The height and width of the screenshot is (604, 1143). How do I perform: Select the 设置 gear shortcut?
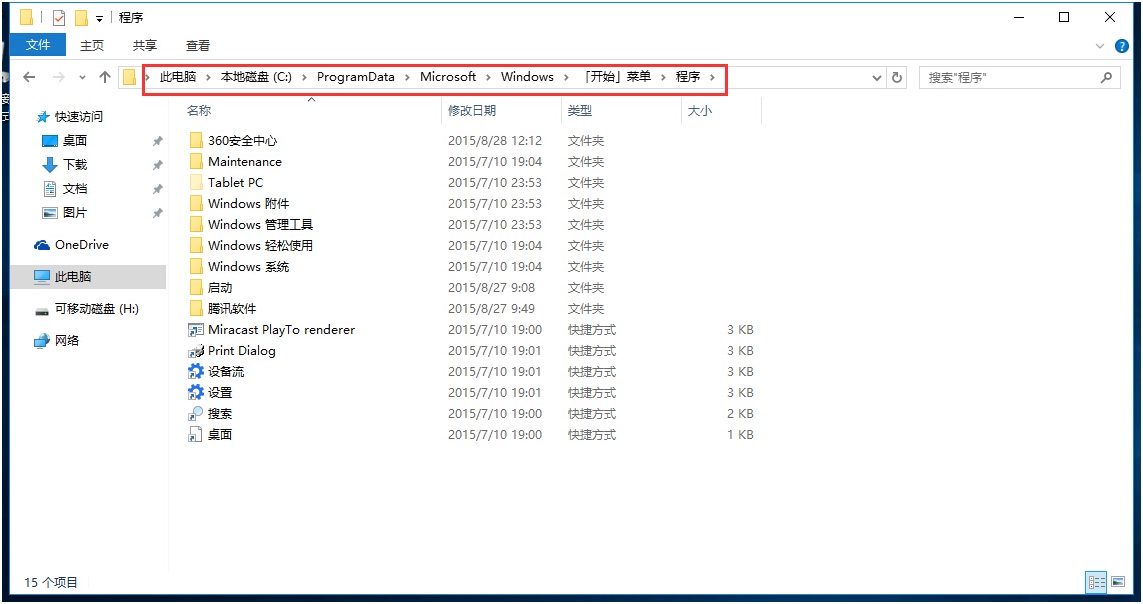click(219, 393)
